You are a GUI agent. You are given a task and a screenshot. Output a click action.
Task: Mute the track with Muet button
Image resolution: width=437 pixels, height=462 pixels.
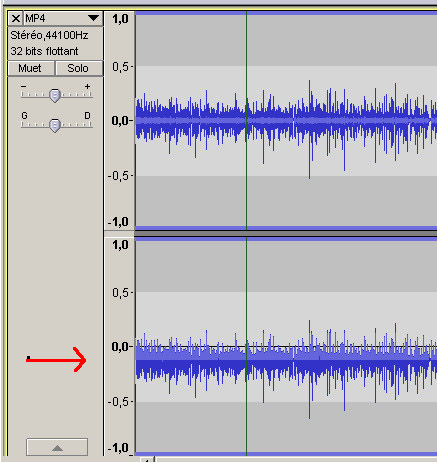31,68
